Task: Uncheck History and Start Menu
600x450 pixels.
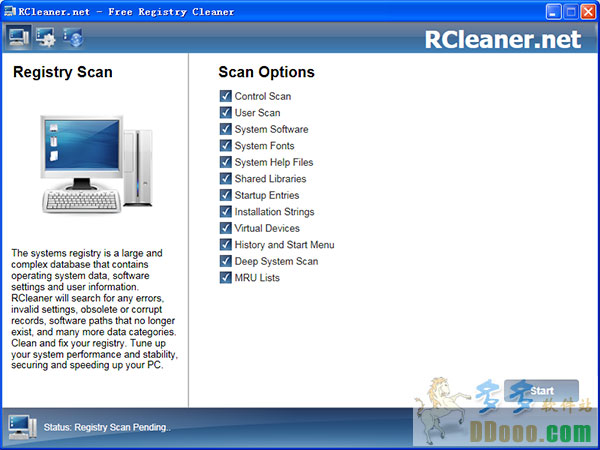Action: tap(225, 244)
